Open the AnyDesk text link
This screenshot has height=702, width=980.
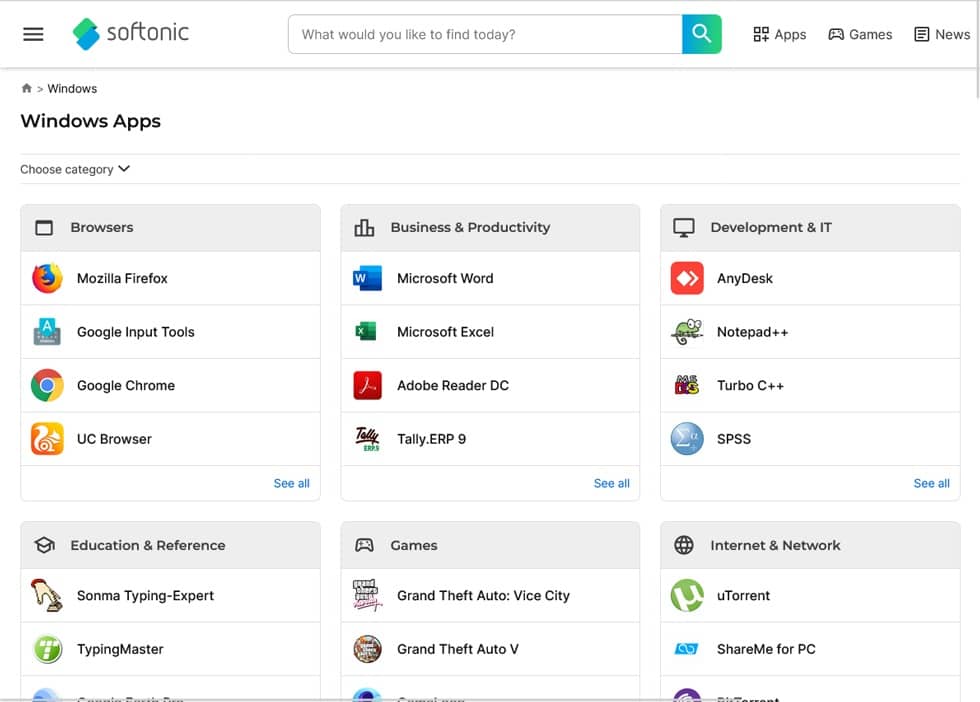(744, 278)
